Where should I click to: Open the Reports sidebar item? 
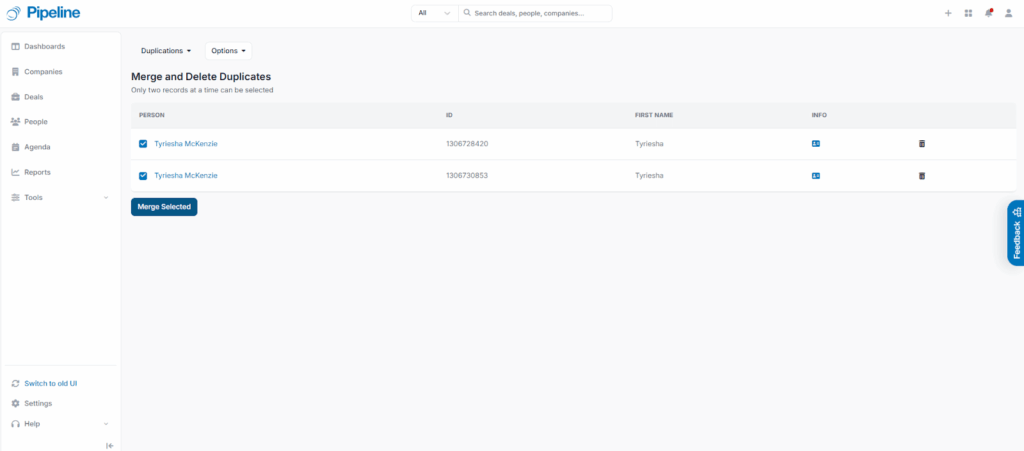[x=37, y=172]
